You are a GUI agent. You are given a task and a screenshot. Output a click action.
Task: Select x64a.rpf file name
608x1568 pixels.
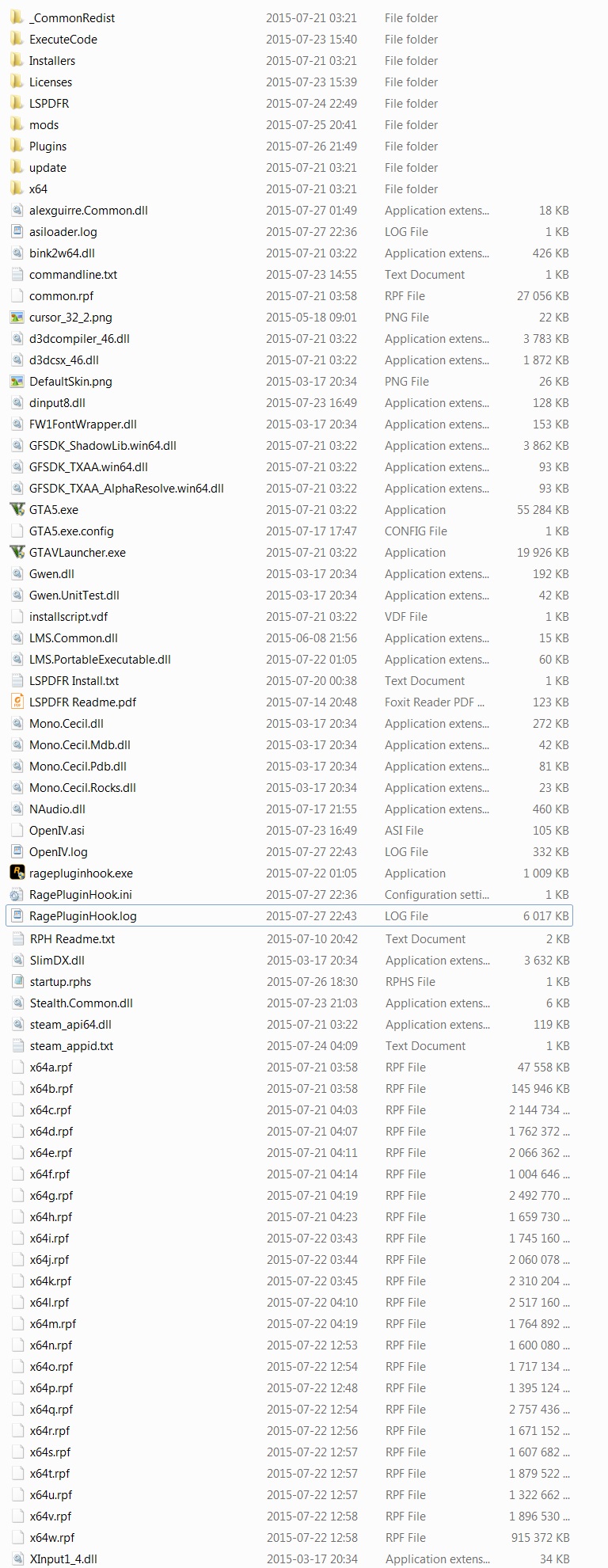(51, 1068)
